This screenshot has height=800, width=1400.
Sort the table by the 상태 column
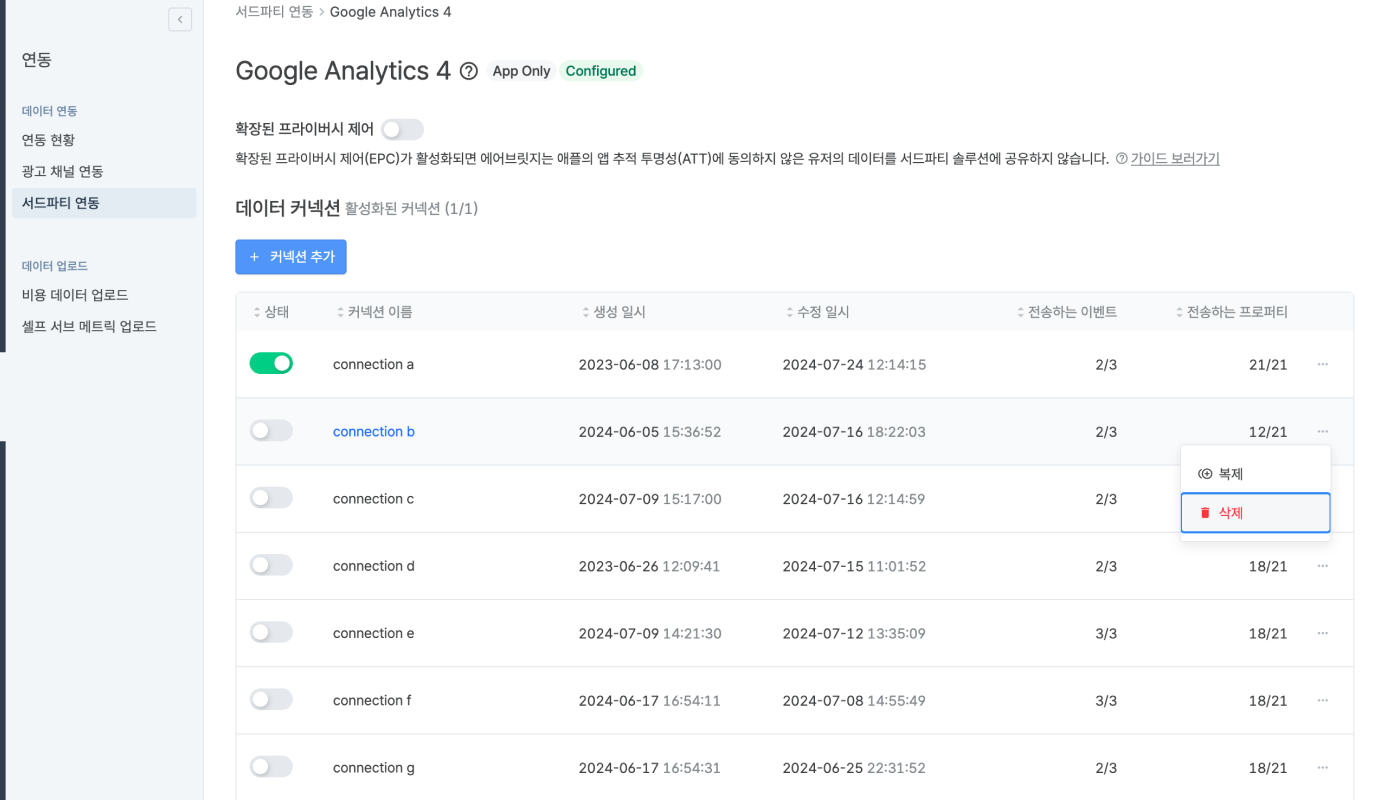pyautogui.click(x=271, y=312)
